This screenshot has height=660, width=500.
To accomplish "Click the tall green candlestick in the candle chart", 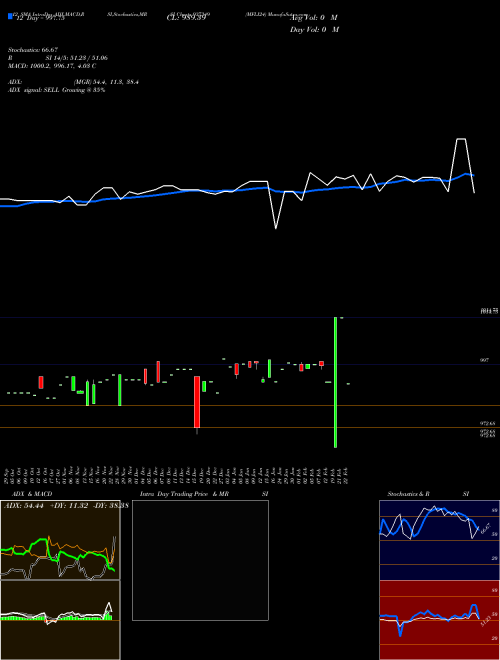I will [335, 382].
